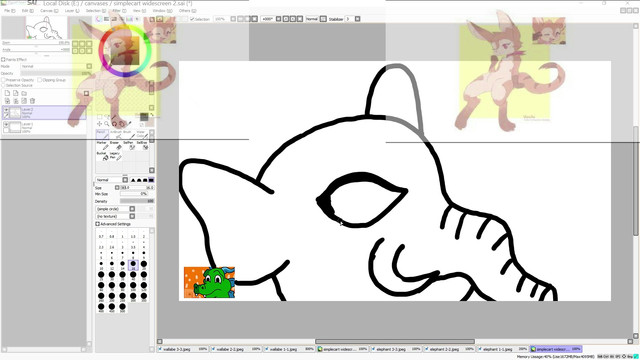
Task: Toggle the color wheel panel icon
Action: (x=98, y=19)
